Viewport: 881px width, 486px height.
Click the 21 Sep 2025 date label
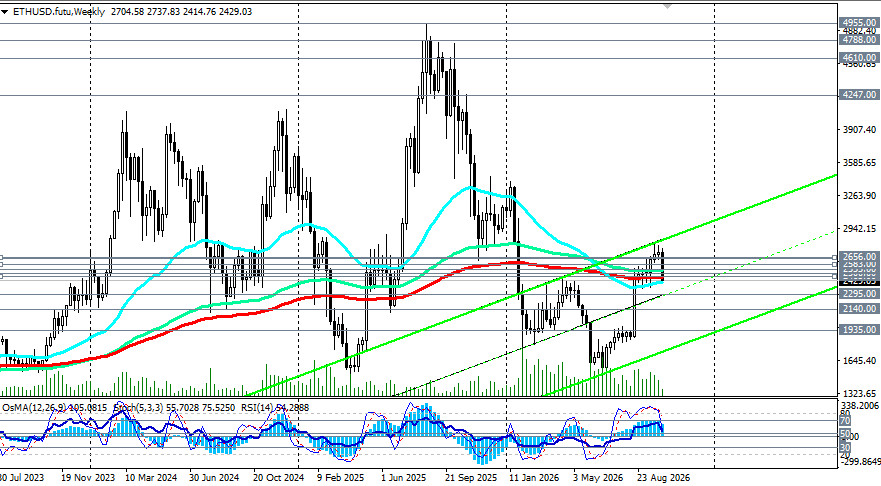tap(471, 478)
